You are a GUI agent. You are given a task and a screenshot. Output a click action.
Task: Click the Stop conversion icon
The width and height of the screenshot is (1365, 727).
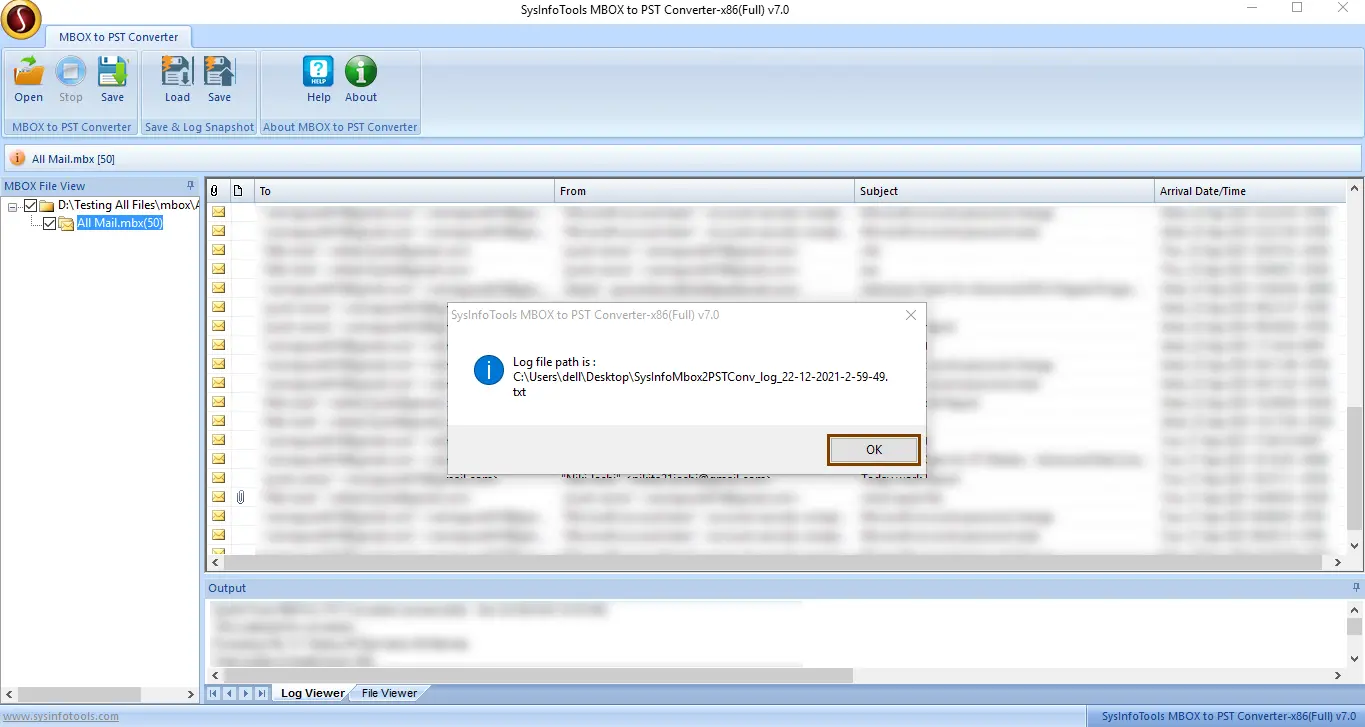click(71, 79)
